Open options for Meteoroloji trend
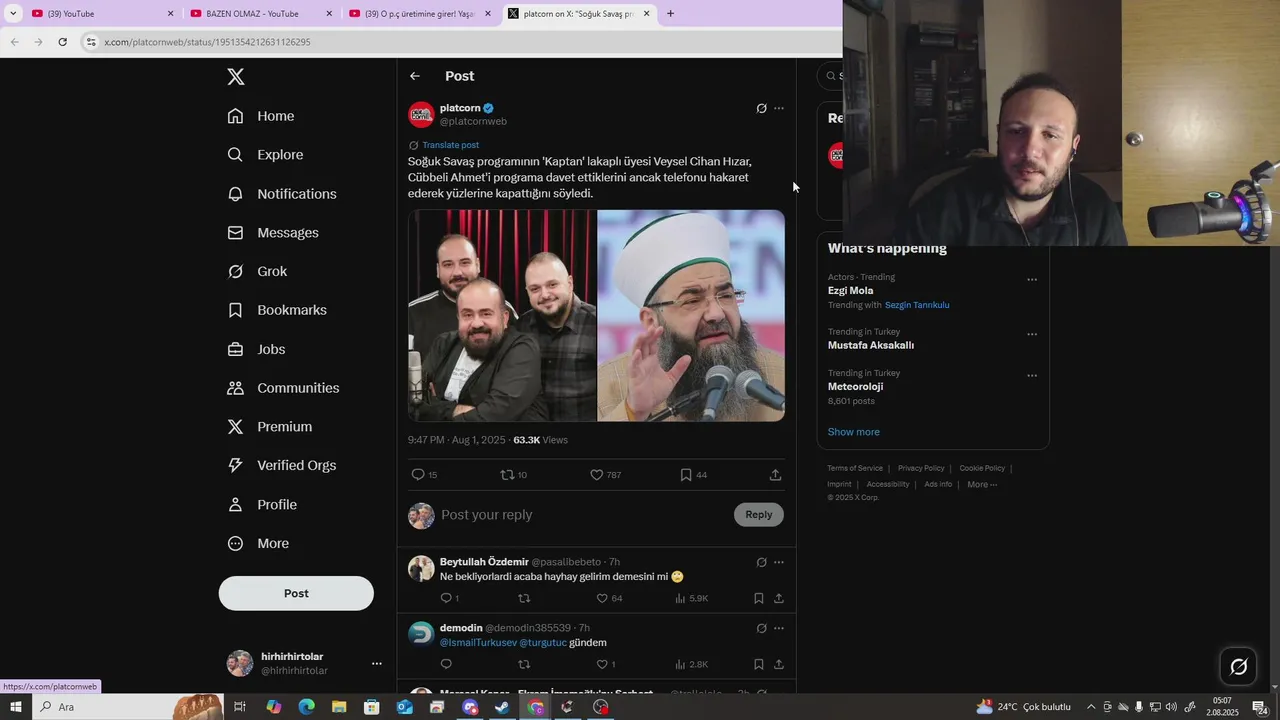 1032,376
